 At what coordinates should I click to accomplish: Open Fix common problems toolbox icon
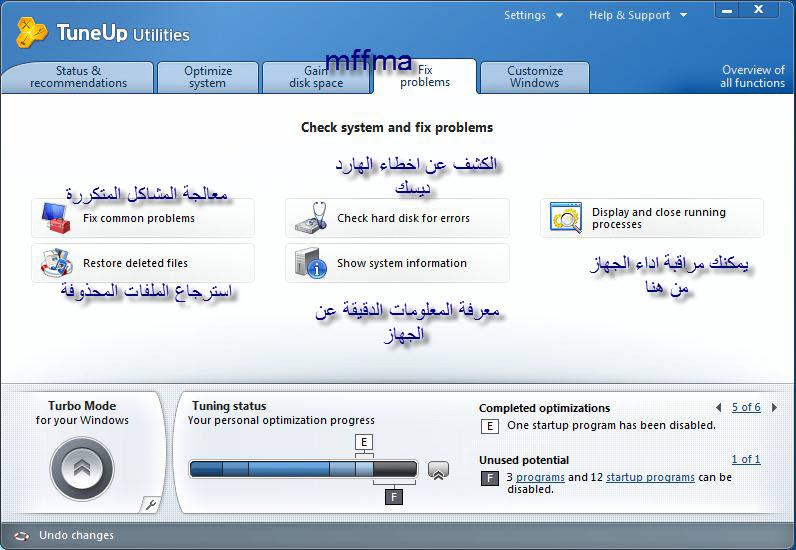click(x=56, y=218)
